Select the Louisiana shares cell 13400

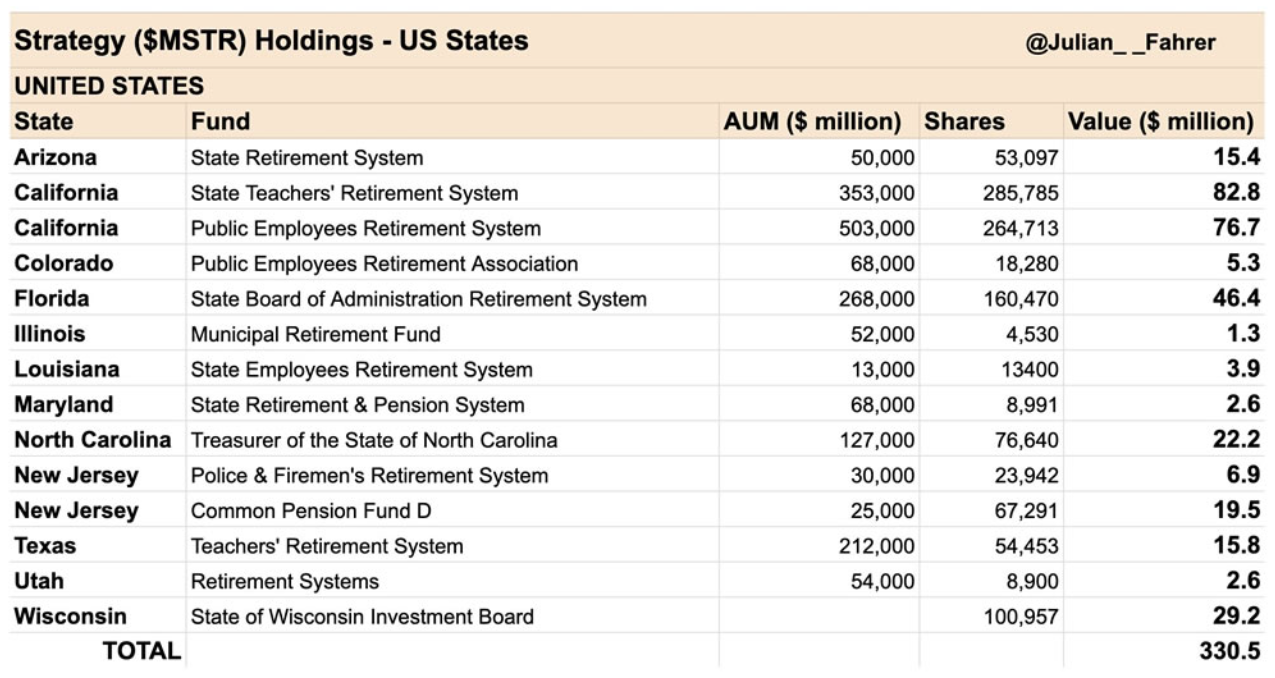tap(1029, 370)
